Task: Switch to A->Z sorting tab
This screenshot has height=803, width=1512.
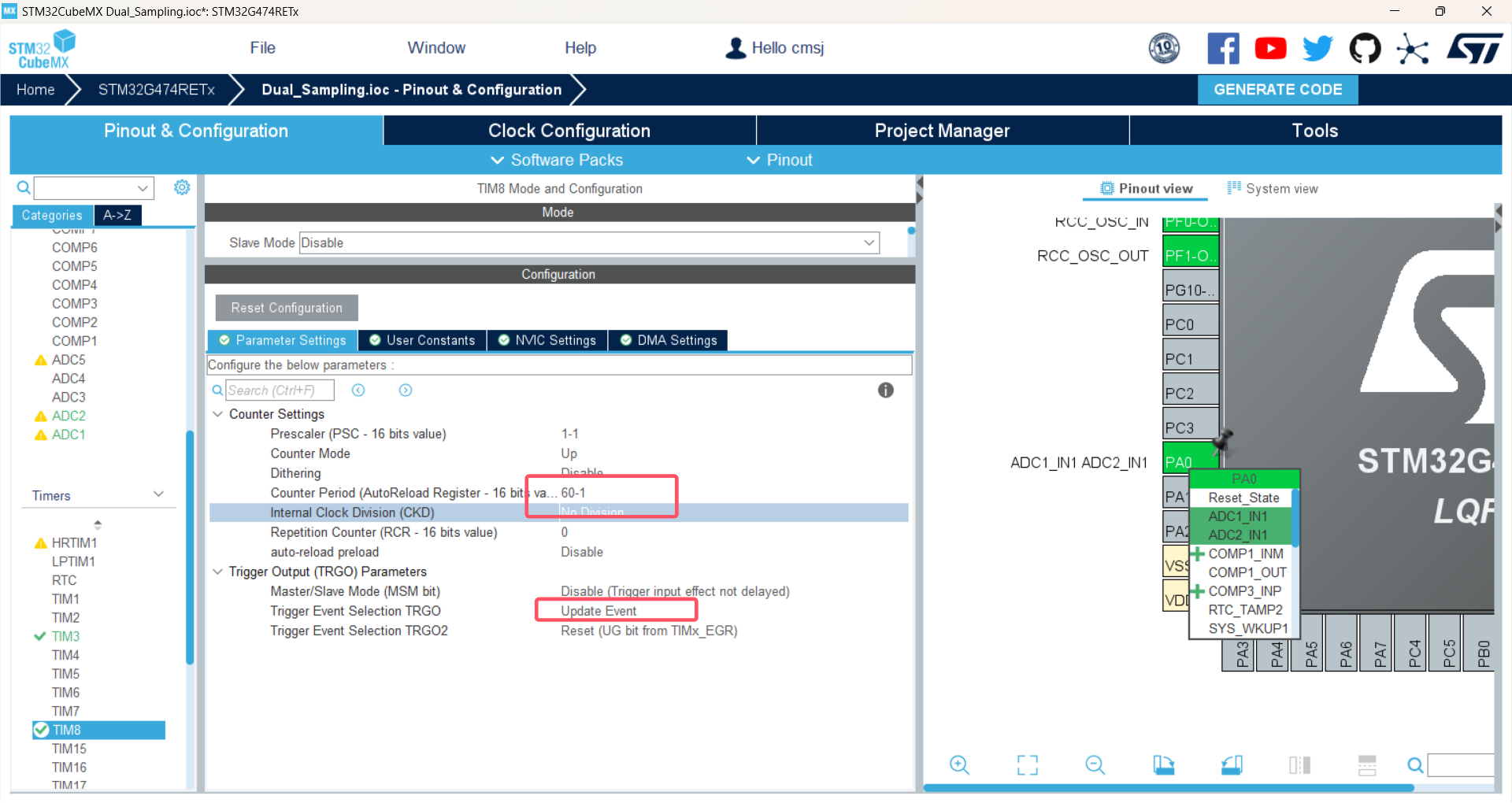Action: point(117,215)
